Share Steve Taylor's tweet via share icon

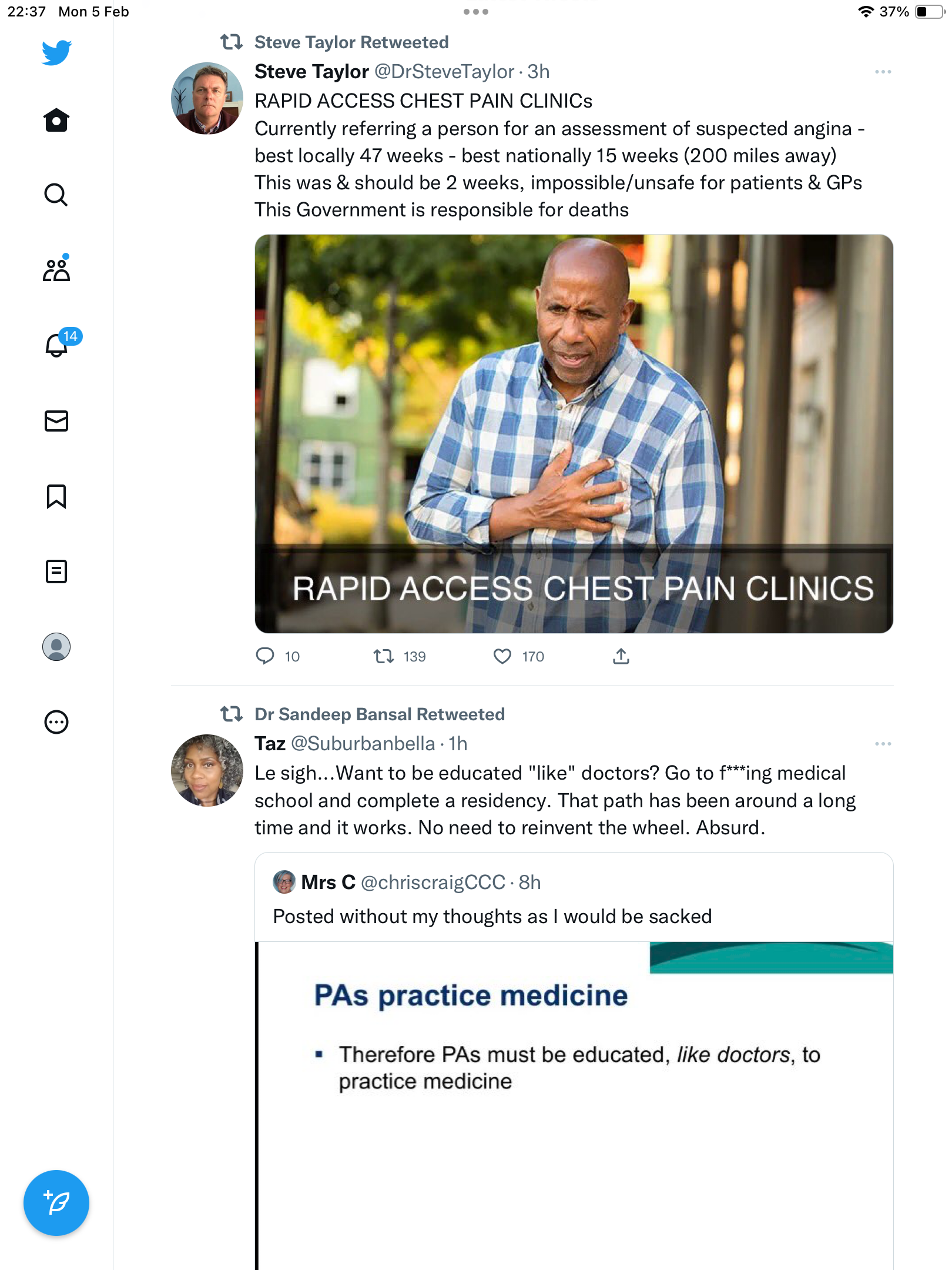(621, 656)
